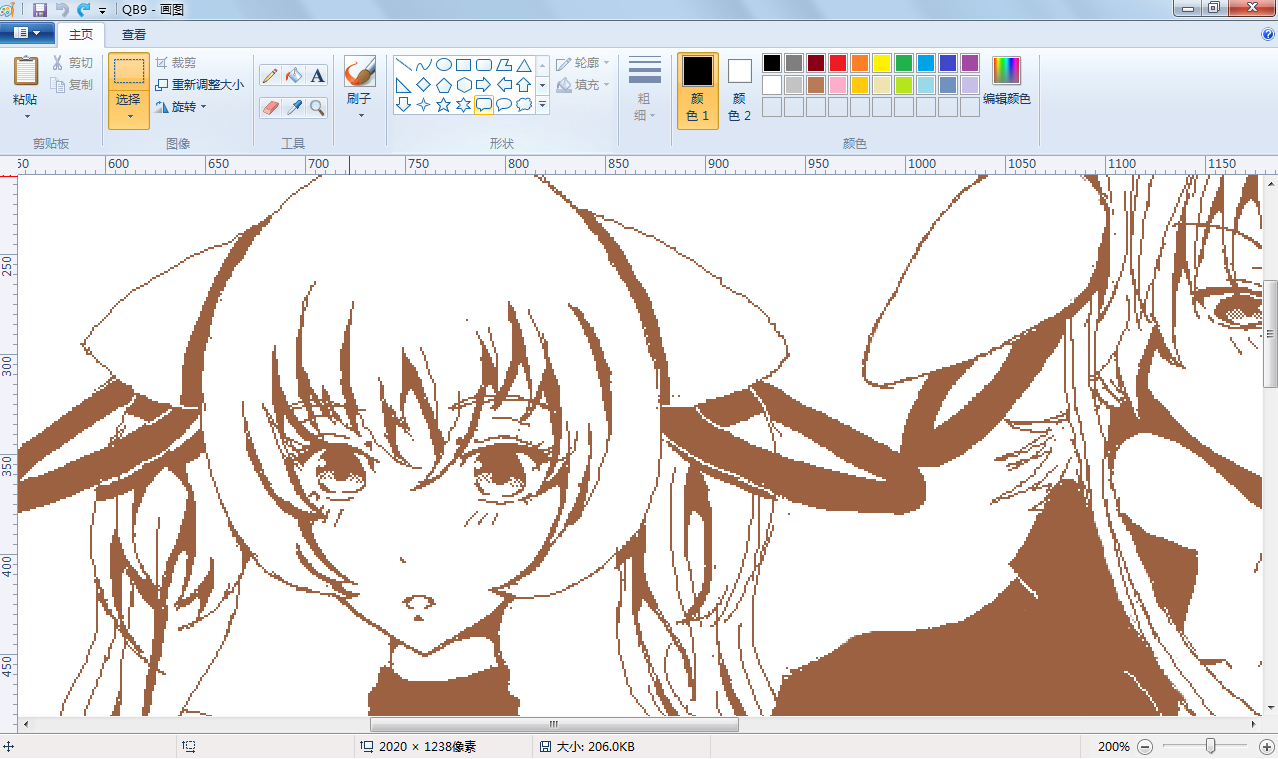Switch to the 查看 View tab
The image size is (1278, 759).
coord(134,34)
